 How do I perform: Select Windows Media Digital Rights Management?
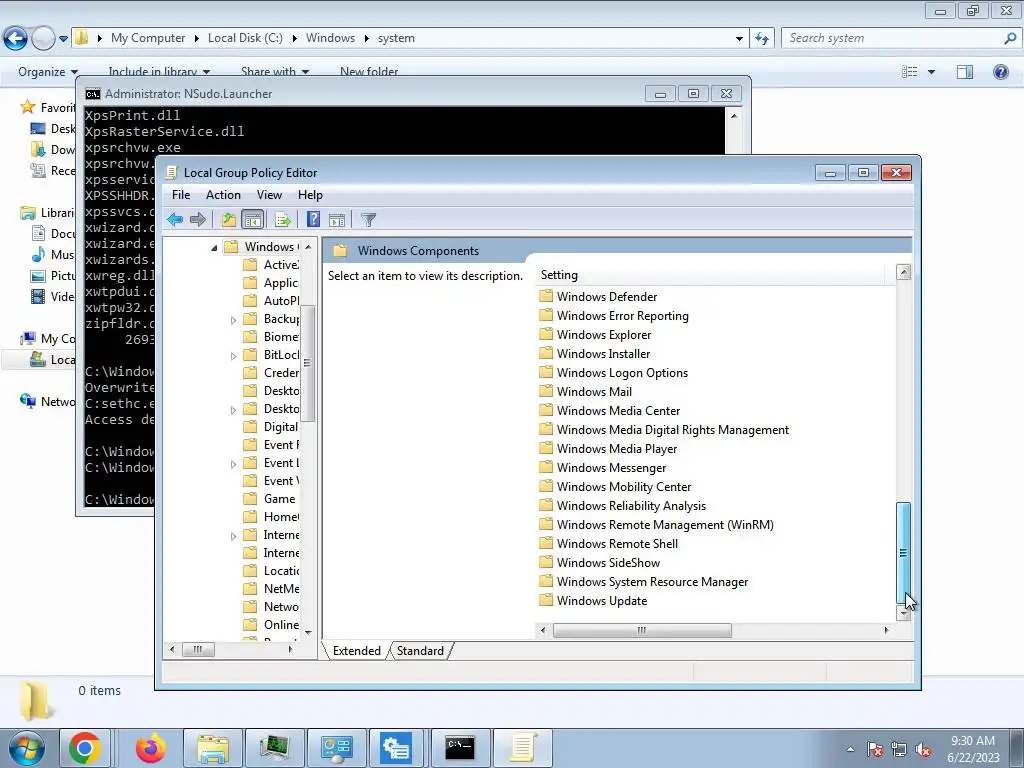[x=664, y=429]
